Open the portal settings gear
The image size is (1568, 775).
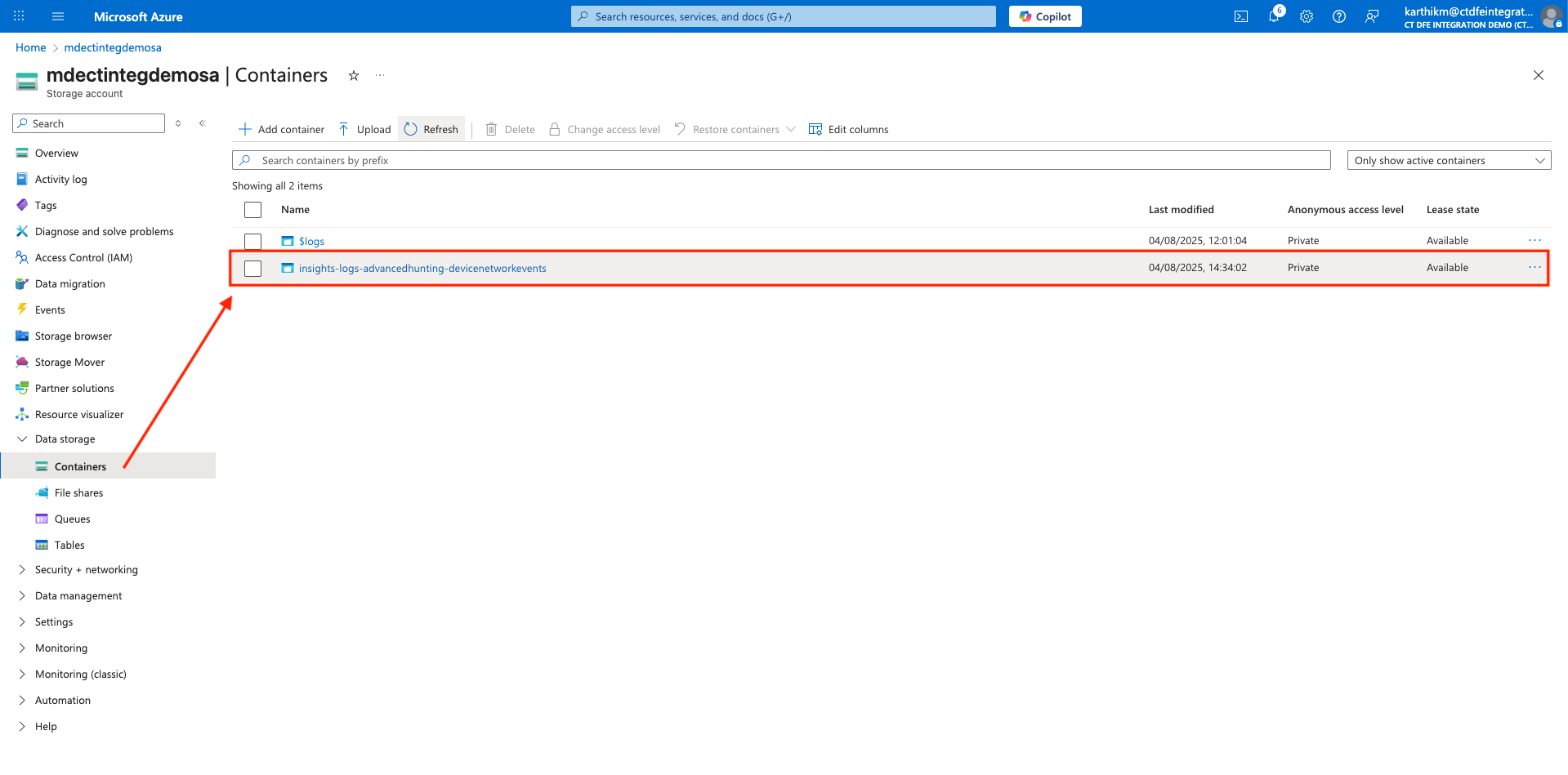tap(1306, 16)
